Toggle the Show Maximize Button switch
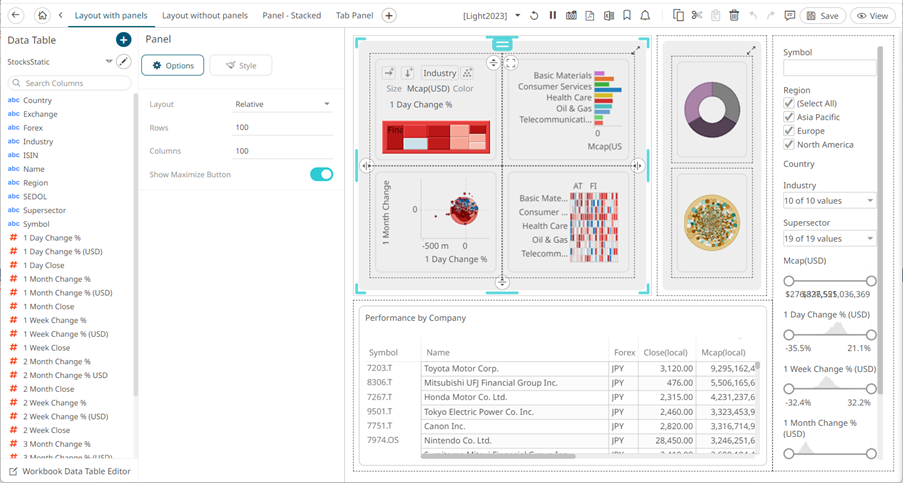 click(x=321, y=175)
